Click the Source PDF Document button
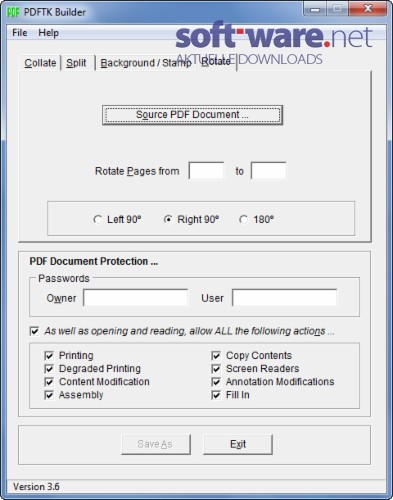Screen dimensions: 393x500 (192, 115)
